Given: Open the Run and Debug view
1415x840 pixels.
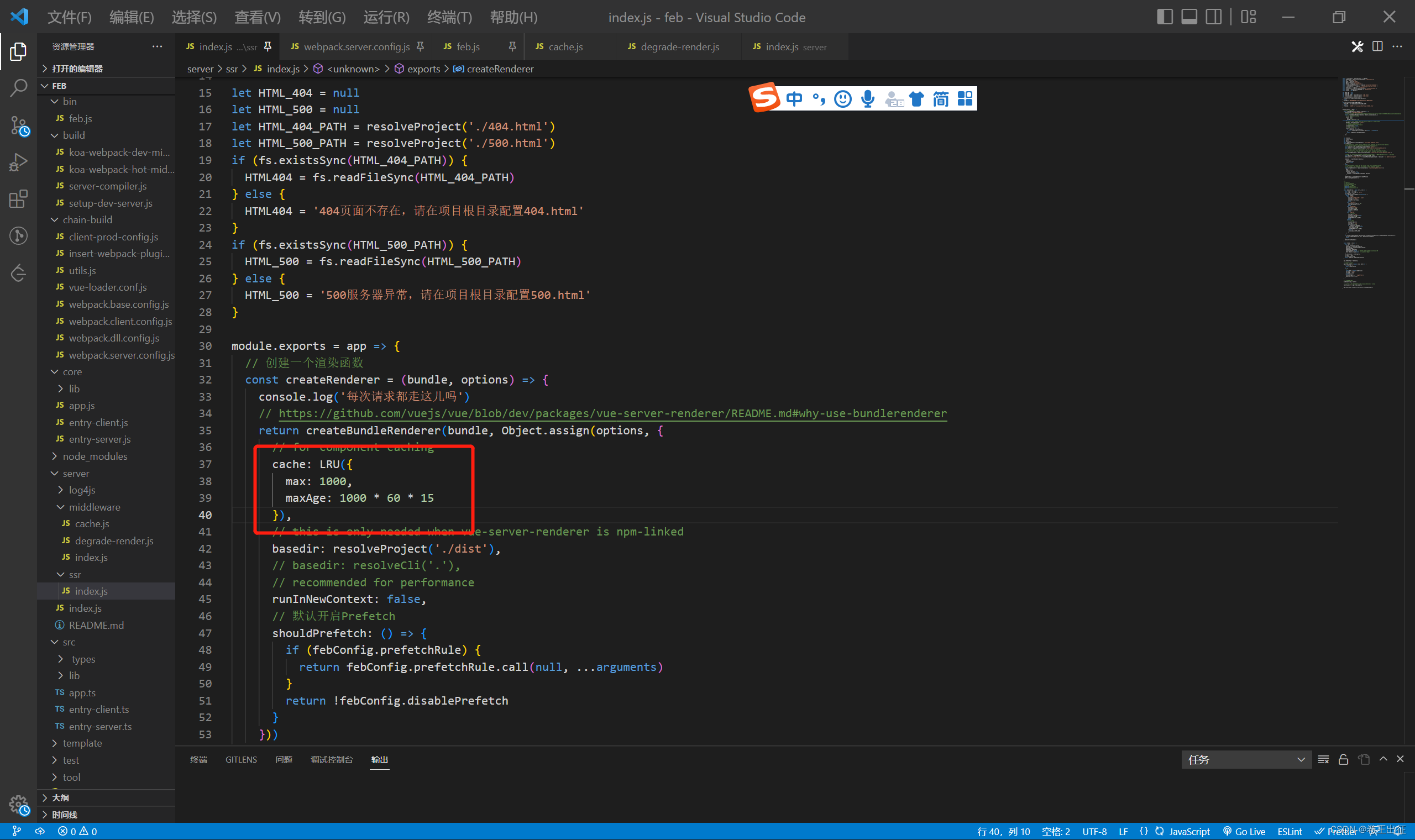Looking at the screenshot, I should click(18, 162).
